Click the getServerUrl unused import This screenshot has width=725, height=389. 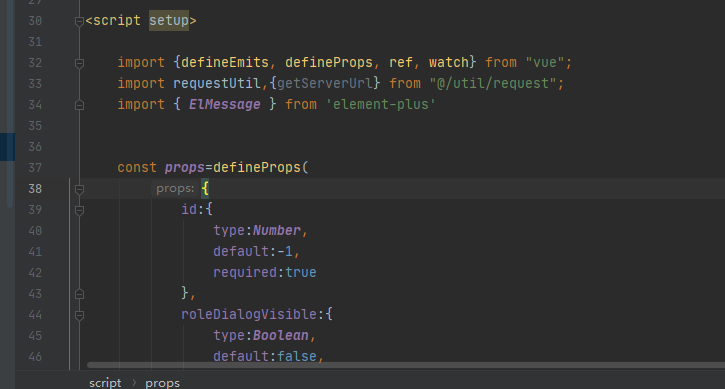[x=325, y=83]
